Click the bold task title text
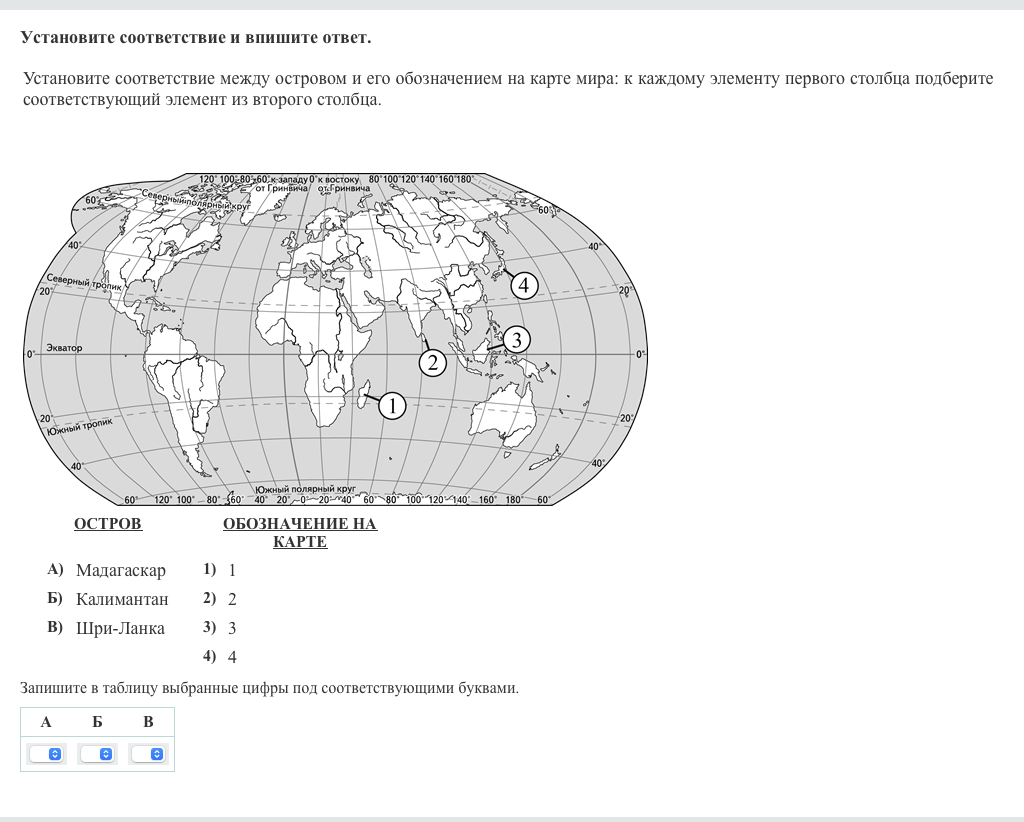Image resolution: width=1024 pixels, height=822 pixels. click(195, 37)
